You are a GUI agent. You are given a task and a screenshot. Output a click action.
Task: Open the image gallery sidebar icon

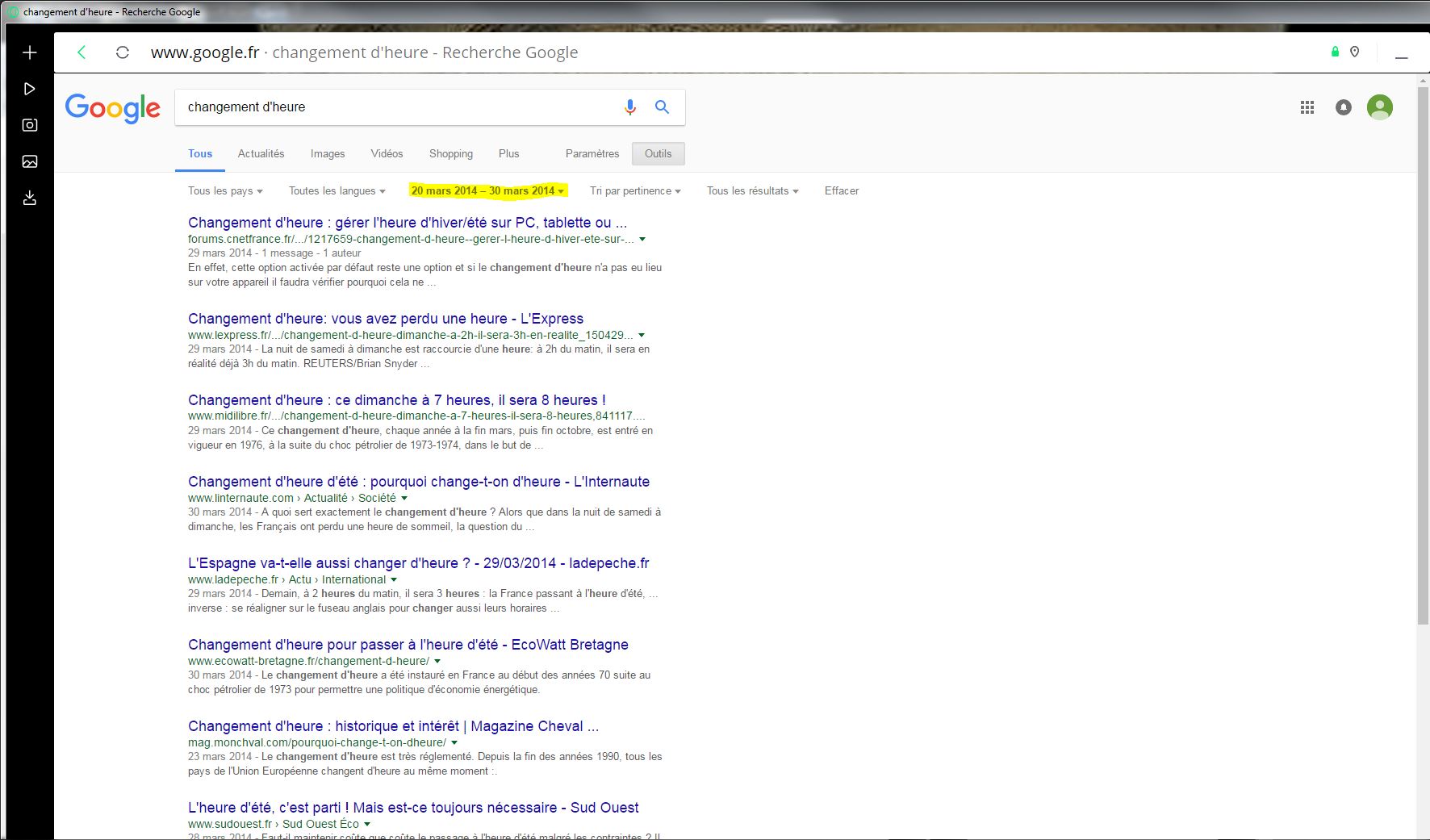click(x=30, y=161)
